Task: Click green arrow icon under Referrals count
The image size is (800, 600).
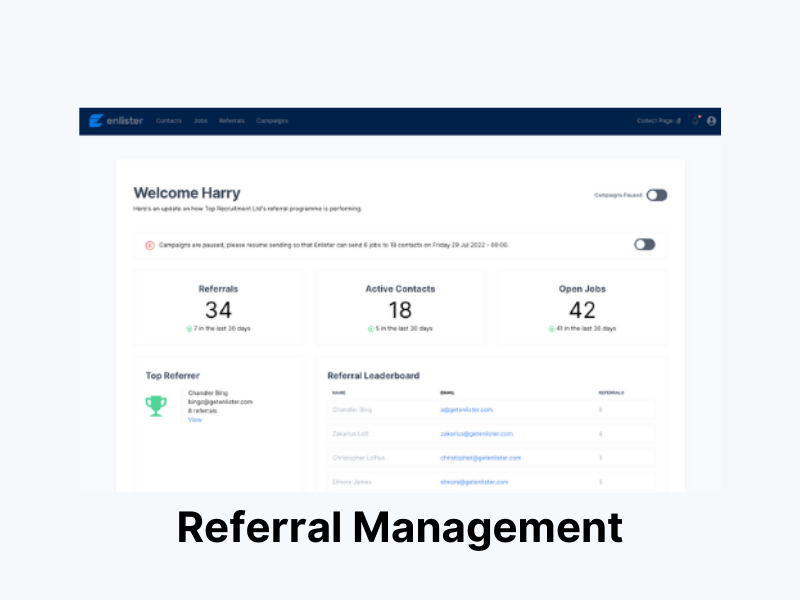Action: [189, 329]
